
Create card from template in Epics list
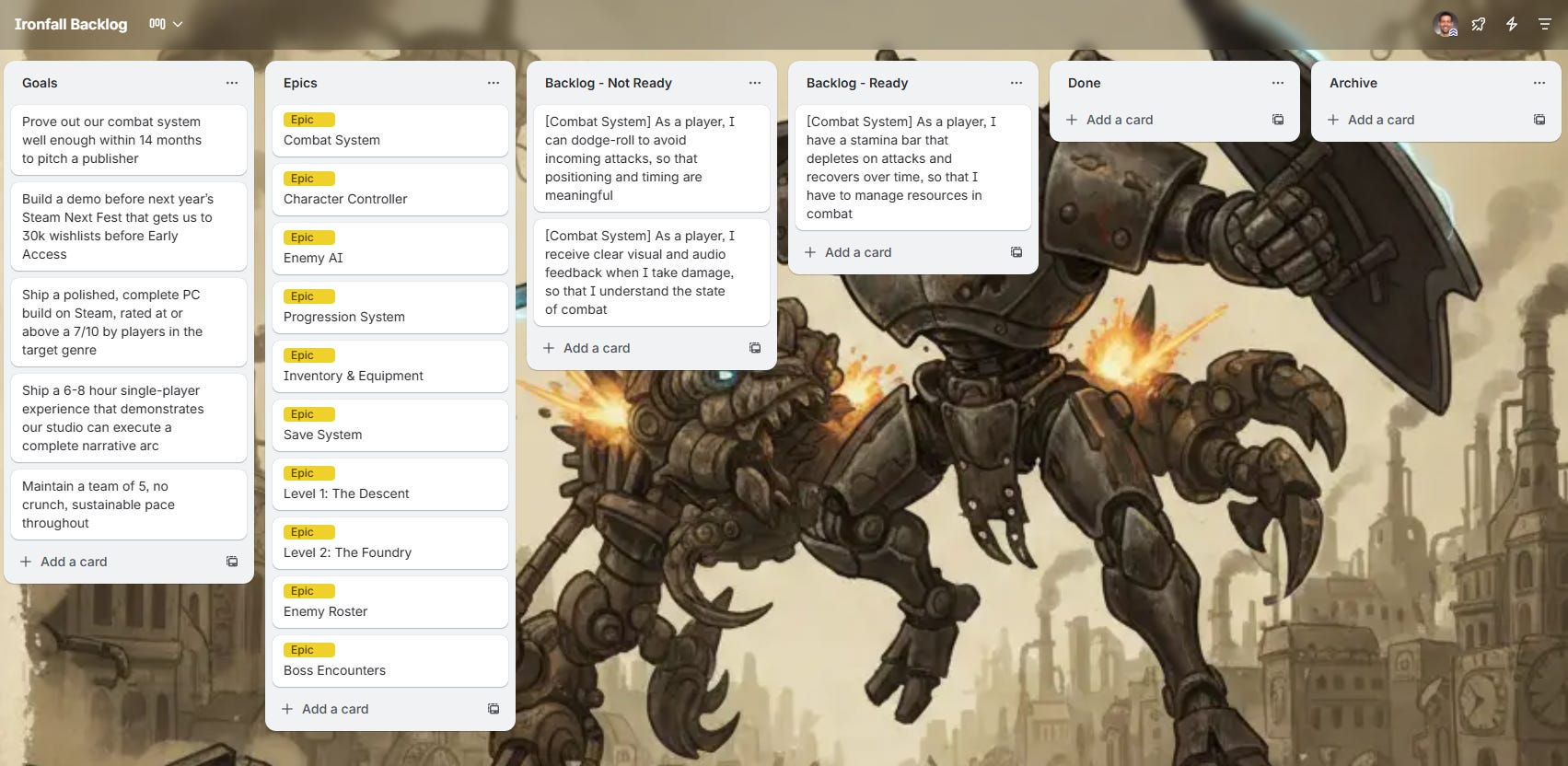point(494,709)
